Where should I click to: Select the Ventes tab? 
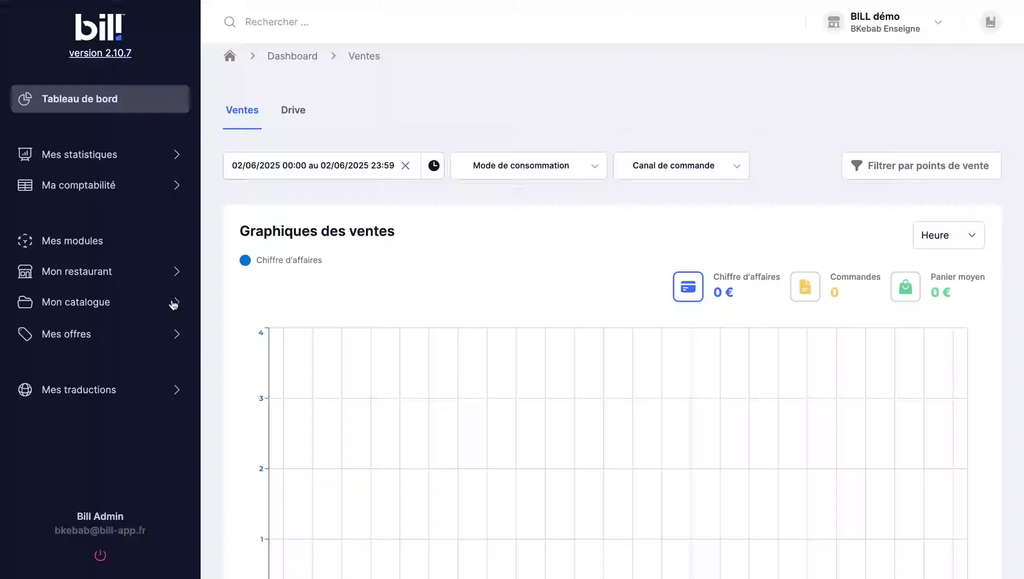(242, 110)
